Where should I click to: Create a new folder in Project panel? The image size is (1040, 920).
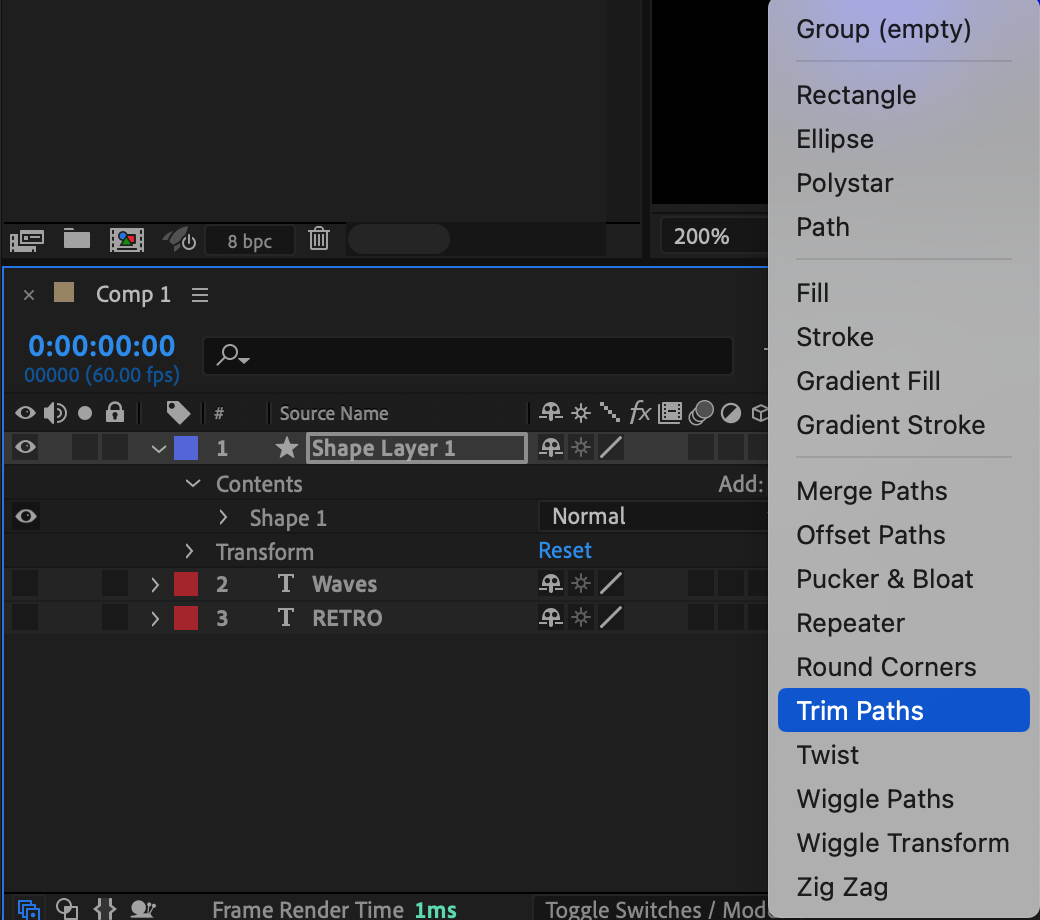click(x=77, y=239)
